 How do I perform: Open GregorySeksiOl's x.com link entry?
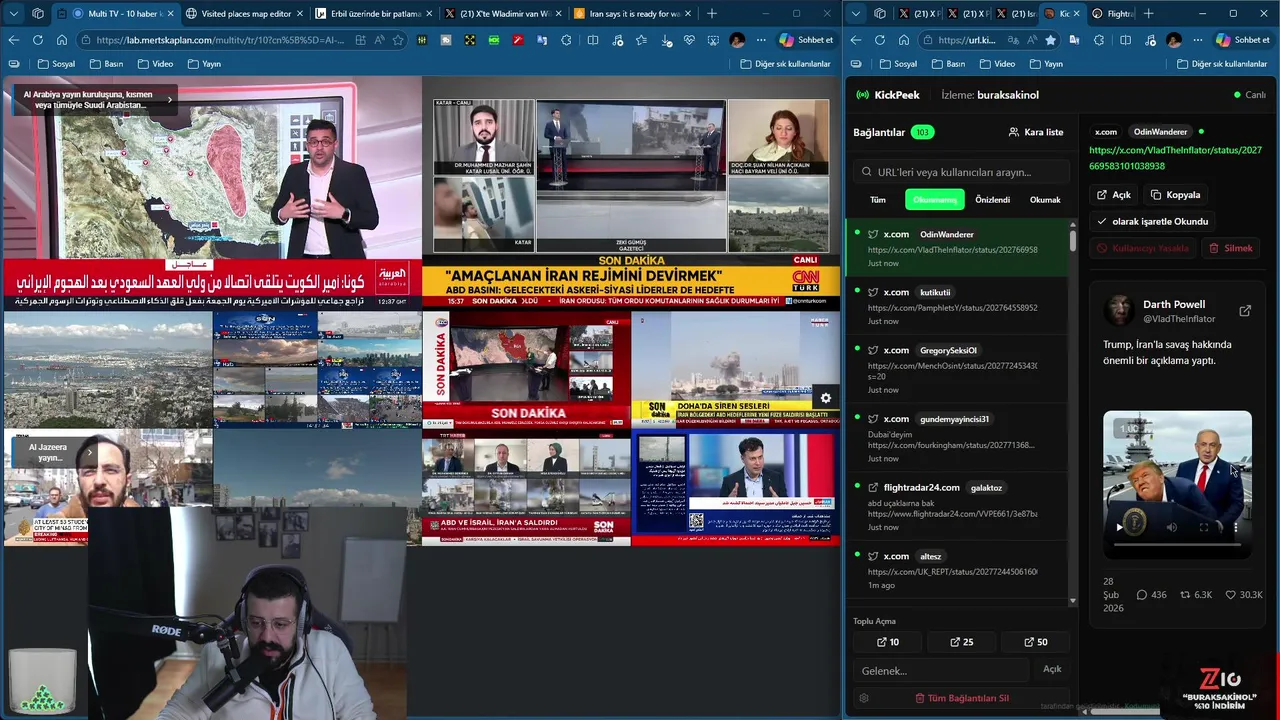tap(956, 370)
